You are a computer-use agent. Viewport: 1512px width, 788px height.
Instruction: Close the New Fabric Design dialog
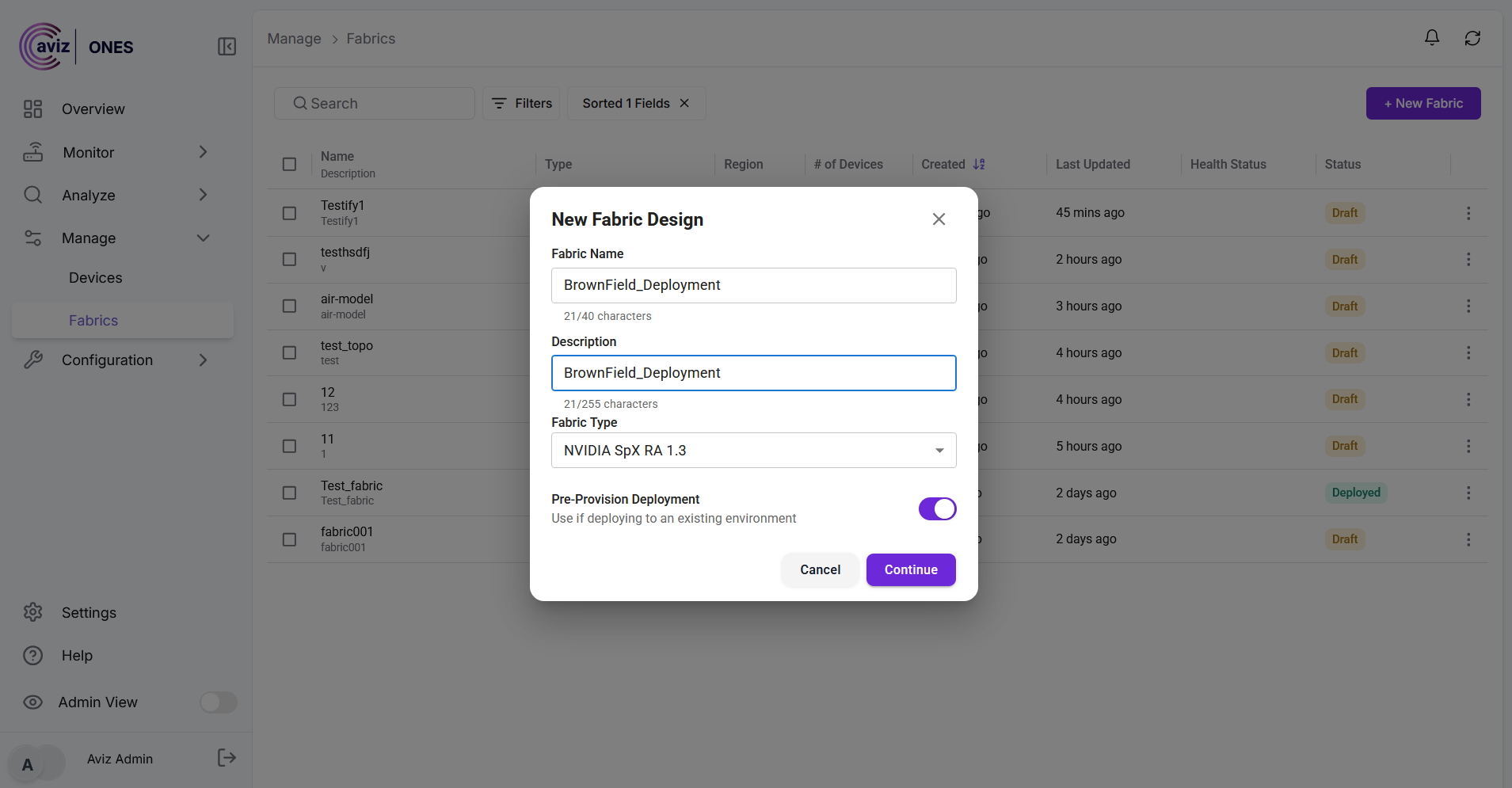click(939, 219)
